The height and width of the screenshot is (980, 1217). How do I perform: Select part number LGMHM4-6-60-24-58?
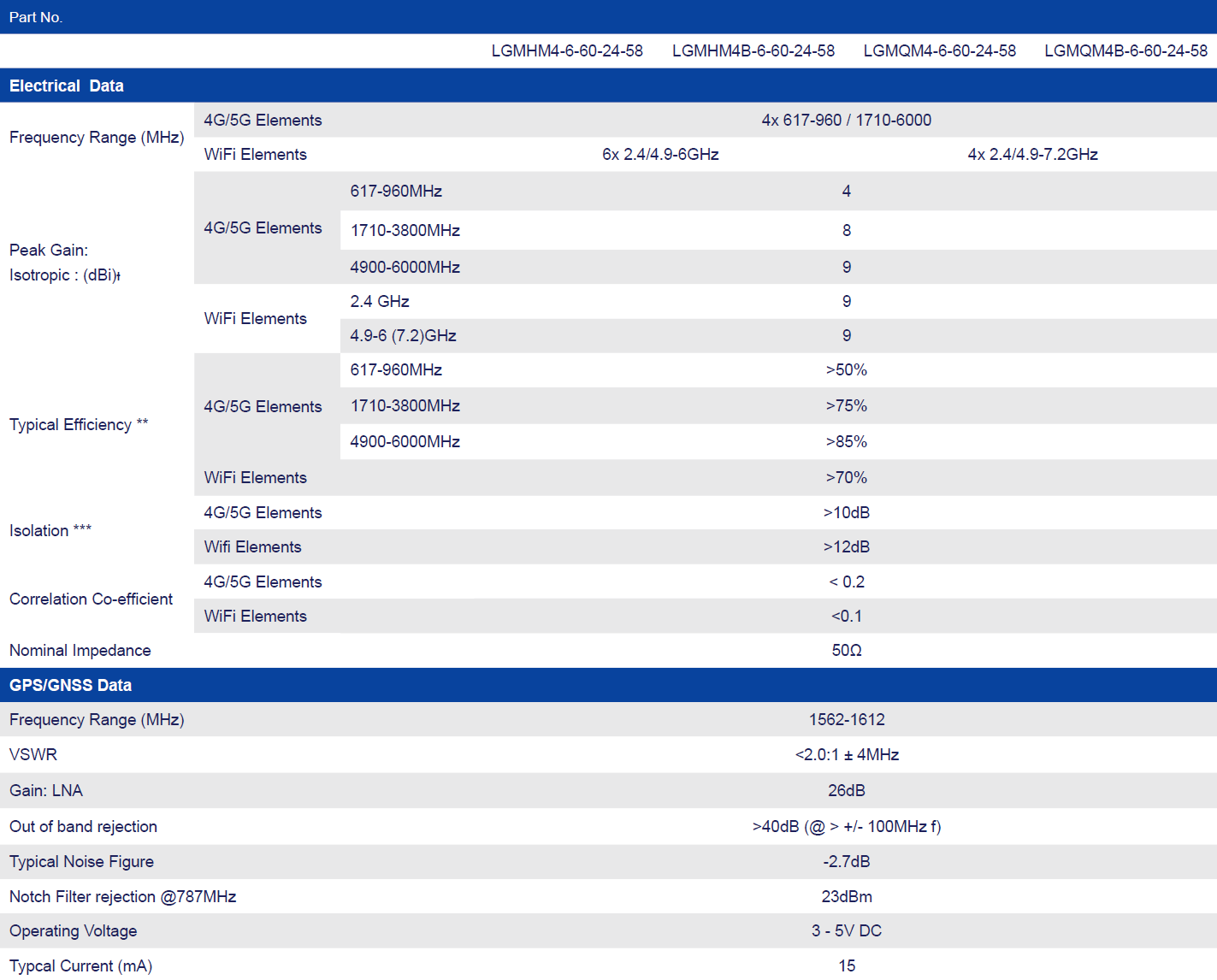pos(566,51)
